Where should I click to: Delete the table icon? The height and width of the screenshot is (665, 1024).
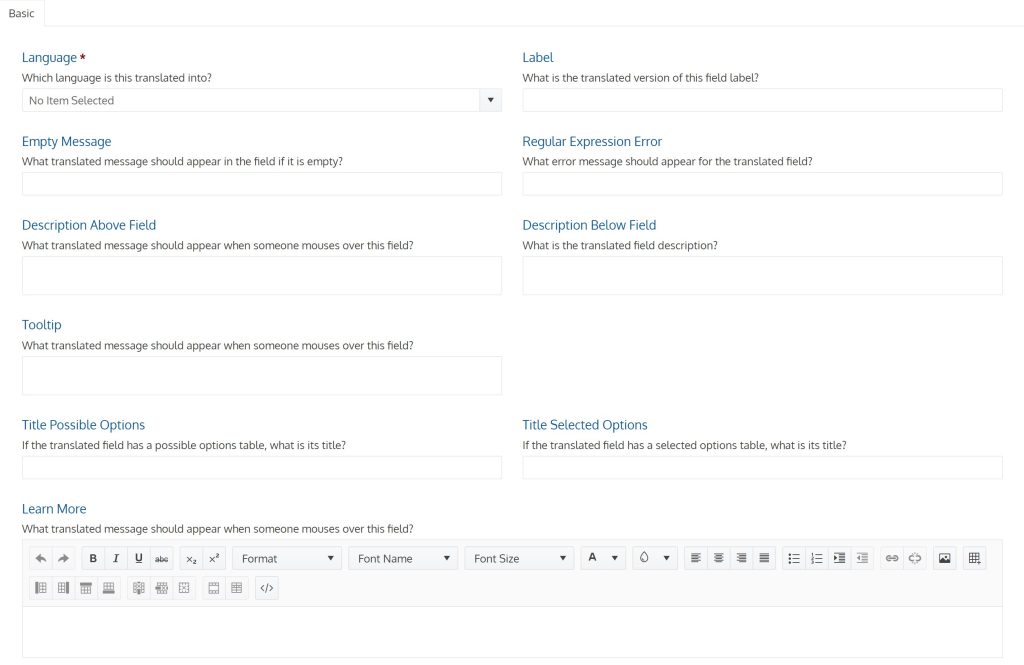click(x=184, y=588)
